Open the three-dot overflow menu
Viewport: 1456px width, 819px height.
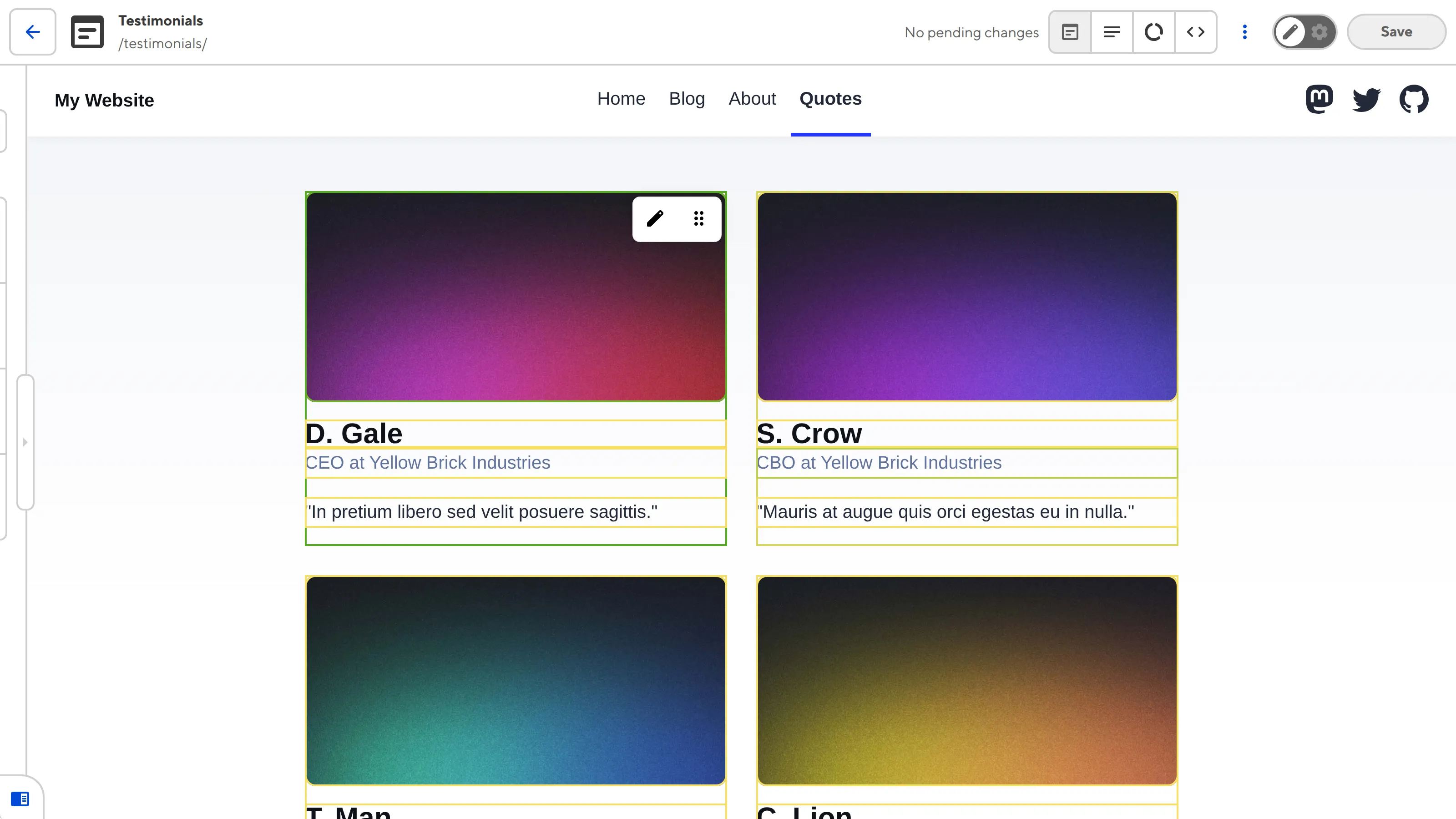(x=1244, y=32)
